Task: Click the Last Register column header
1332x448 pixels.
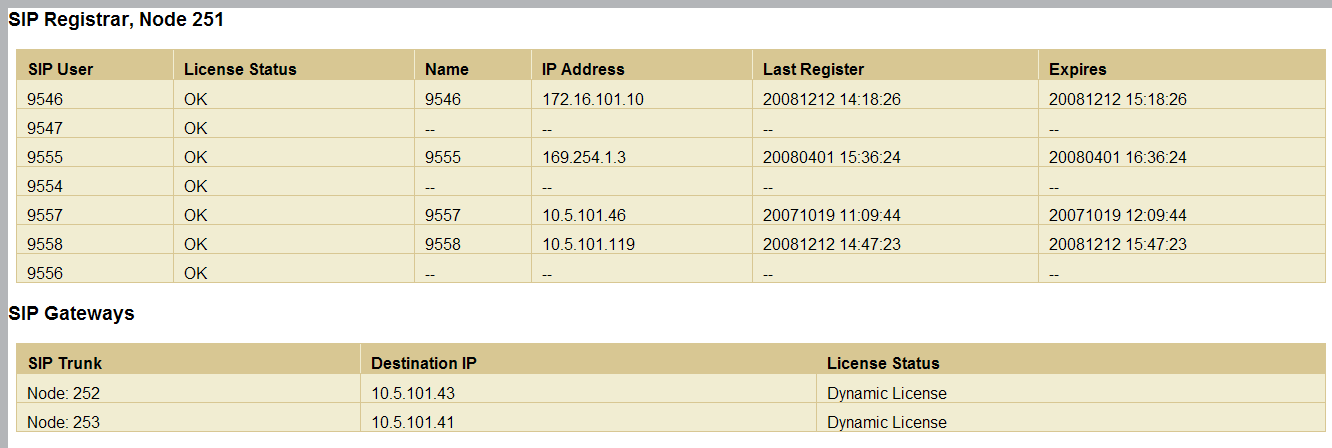Action: coord(813,69)
